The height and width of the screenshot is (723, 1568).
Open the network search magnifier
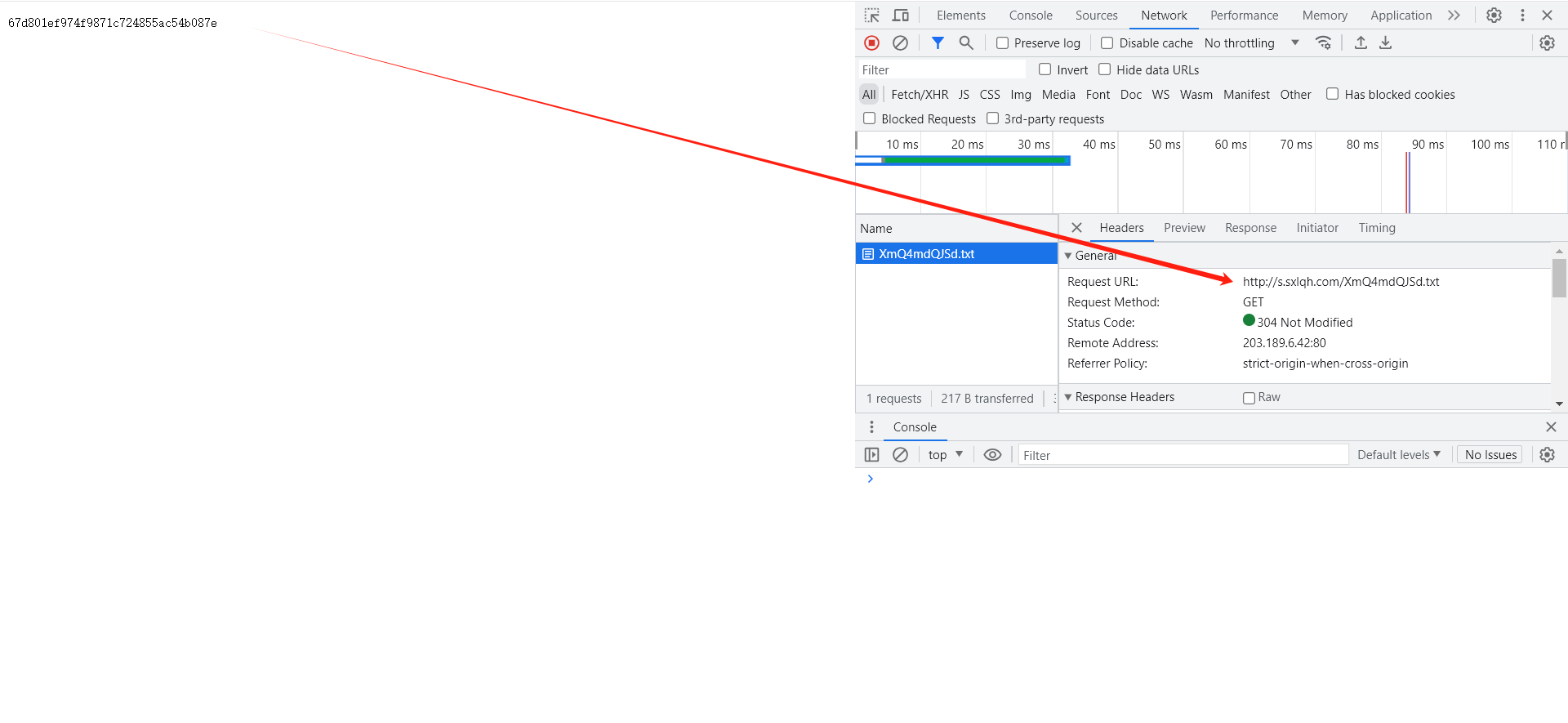click(966, 43)
